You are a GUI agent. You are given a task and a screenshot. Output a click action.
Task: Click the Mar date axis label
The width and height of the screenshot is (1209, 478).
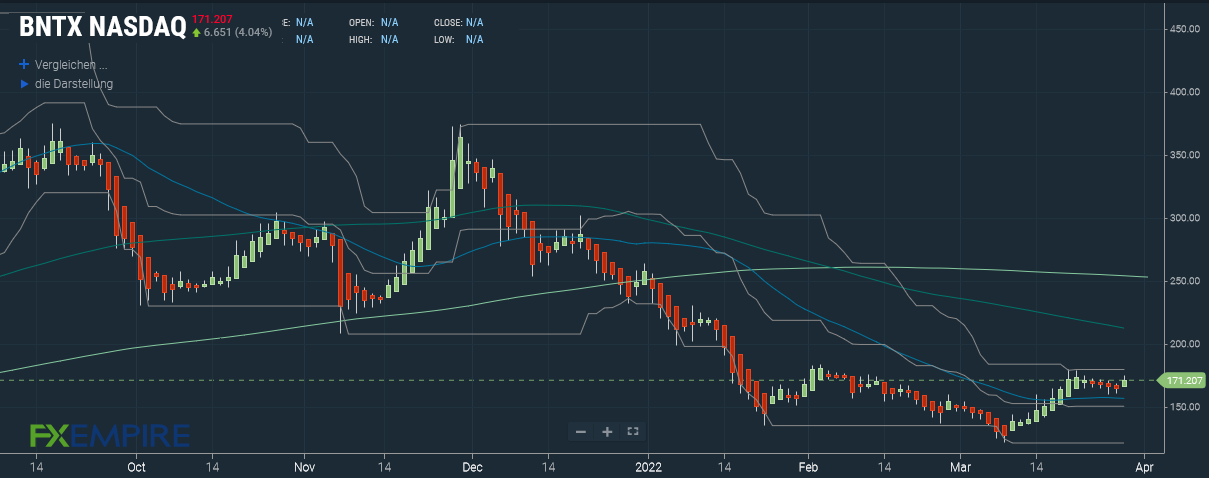pos(961,466)
